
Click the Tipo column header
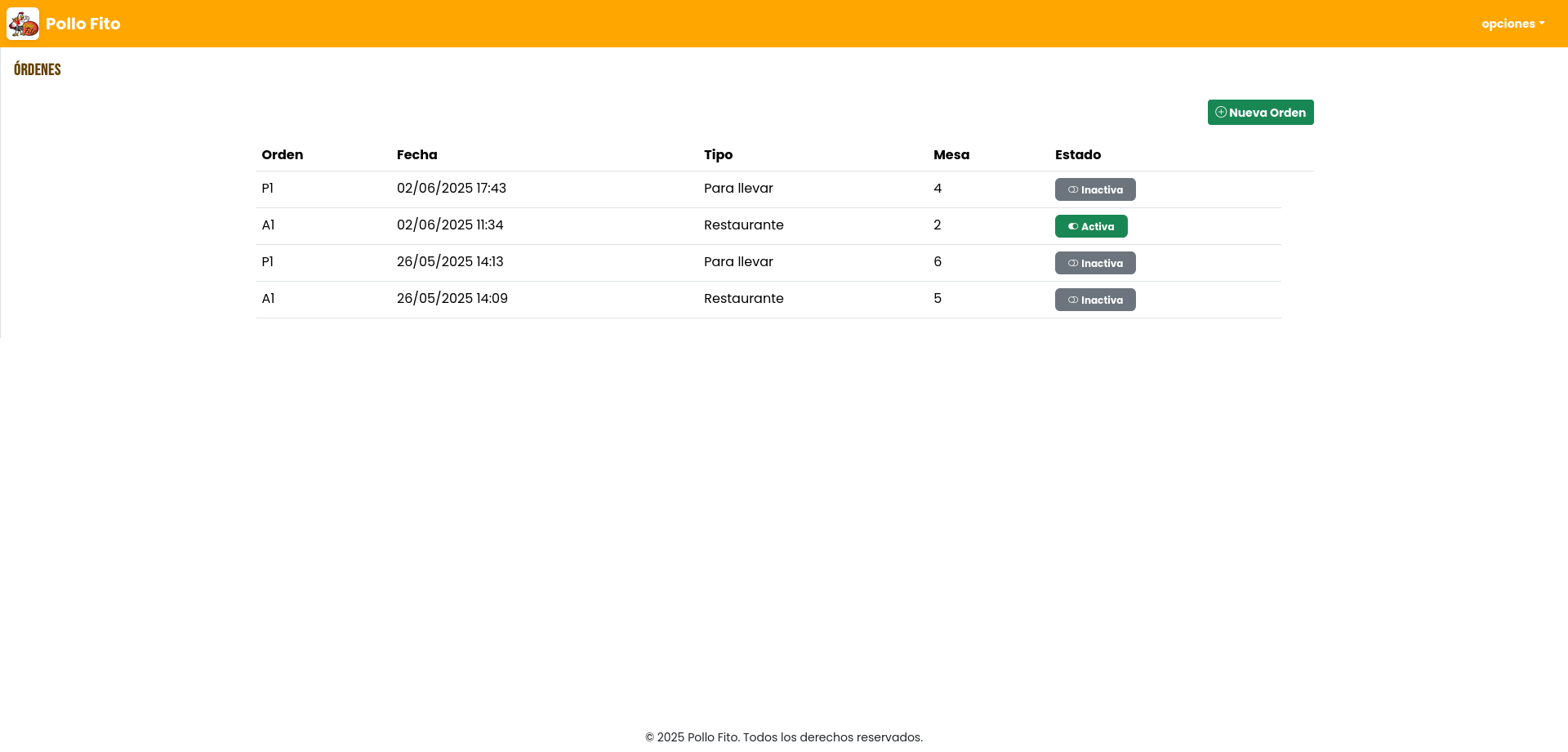(x=718, y=155)
